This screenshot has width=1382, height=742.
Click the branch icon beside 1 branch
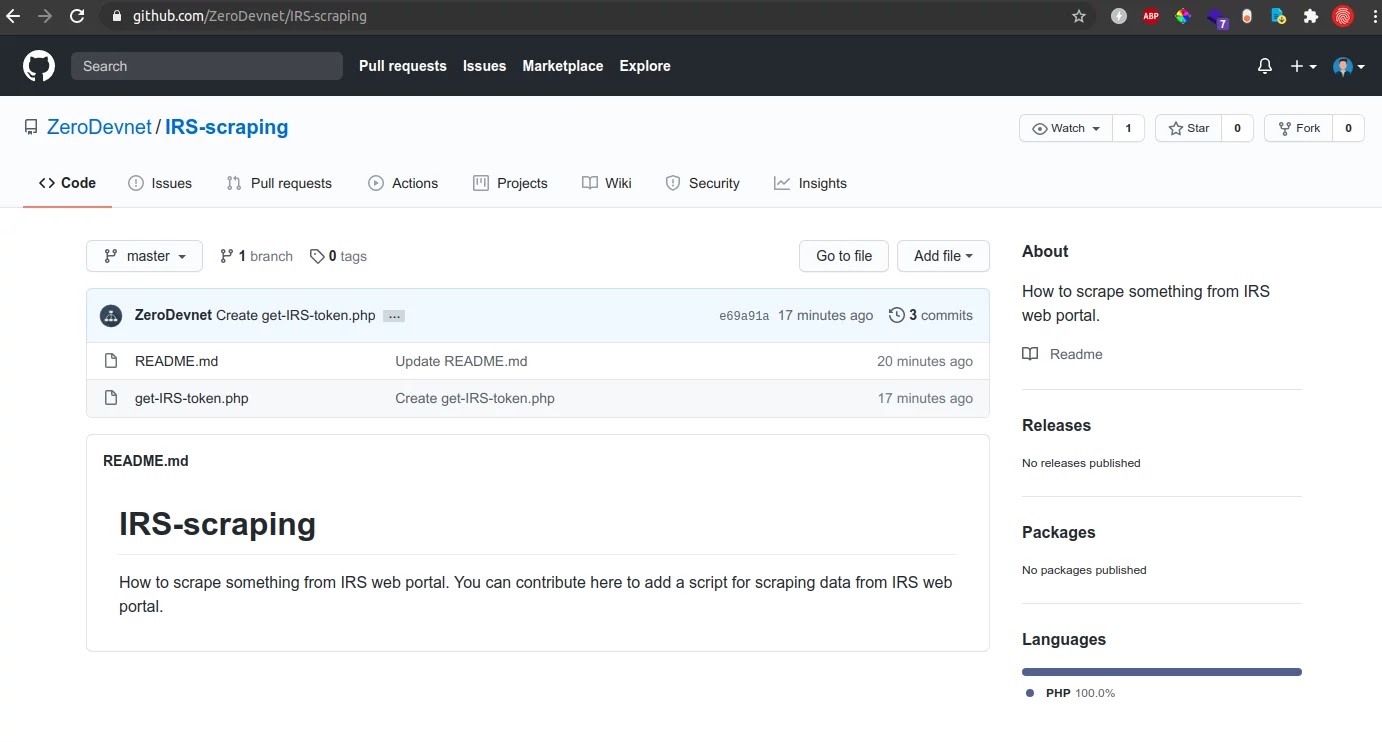pyautogui.click(x=227, y=256)
